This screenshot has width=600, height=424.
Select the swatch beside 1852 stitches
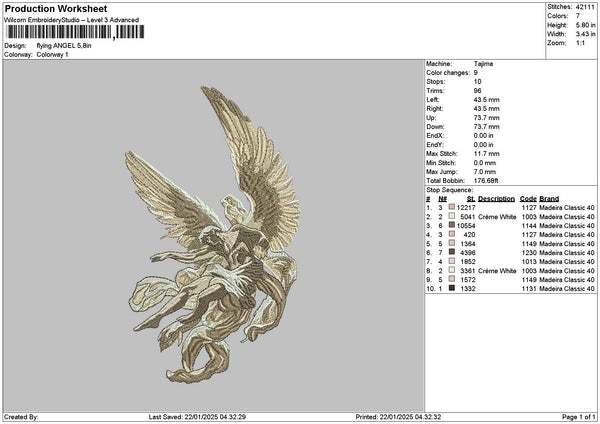point(452,261)
